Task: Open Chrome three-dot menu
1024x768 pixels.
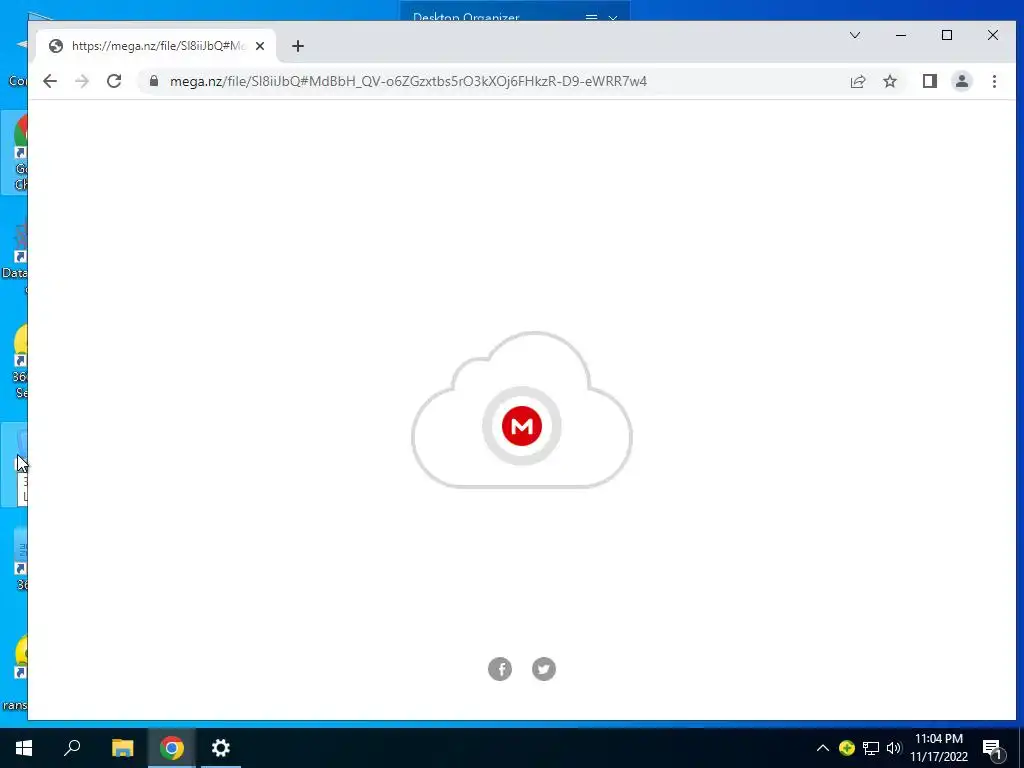Action: coord(994,81)
